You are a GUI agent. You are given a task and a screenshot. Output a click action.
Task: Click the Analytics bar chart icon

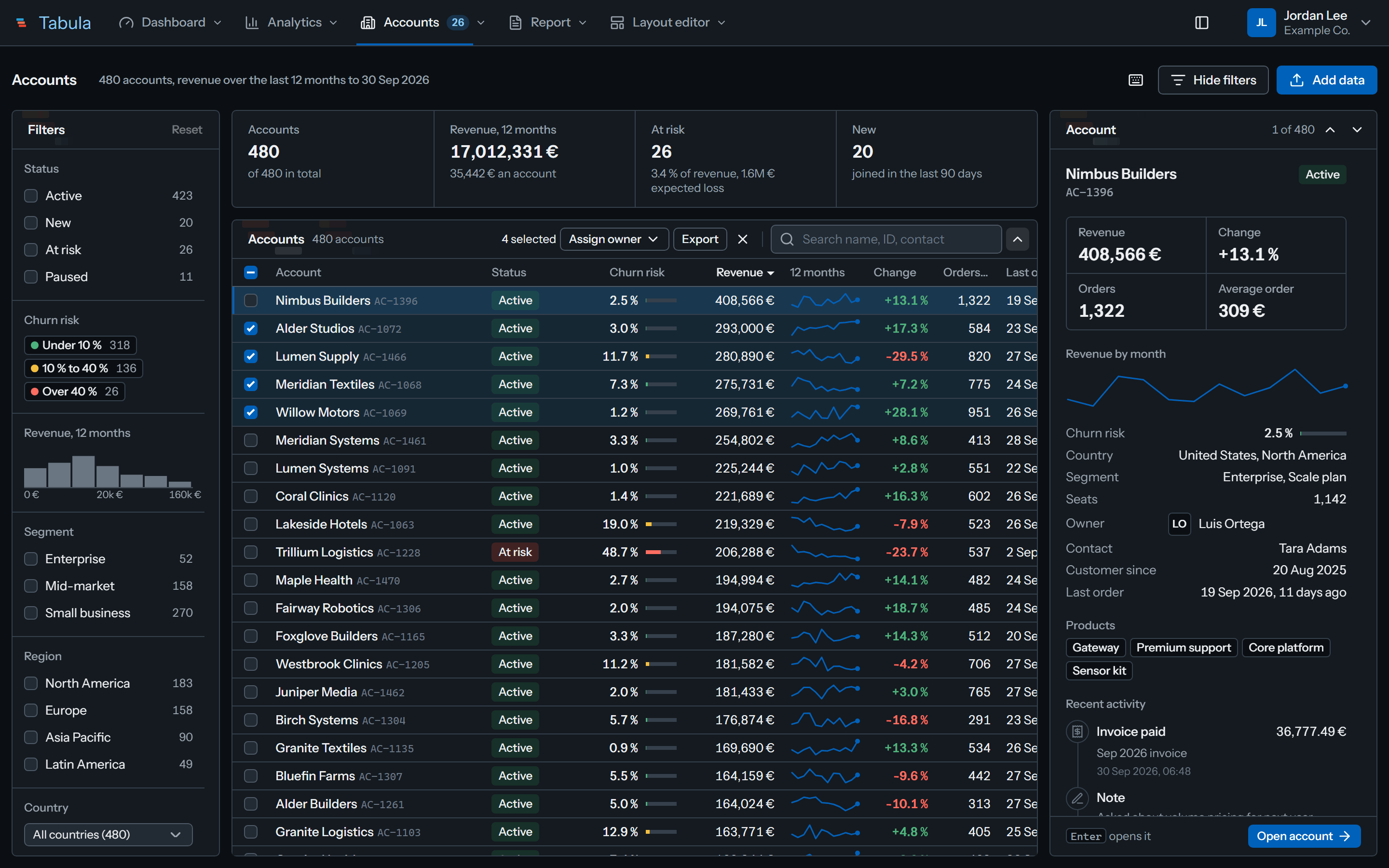(x=251, y=22)
